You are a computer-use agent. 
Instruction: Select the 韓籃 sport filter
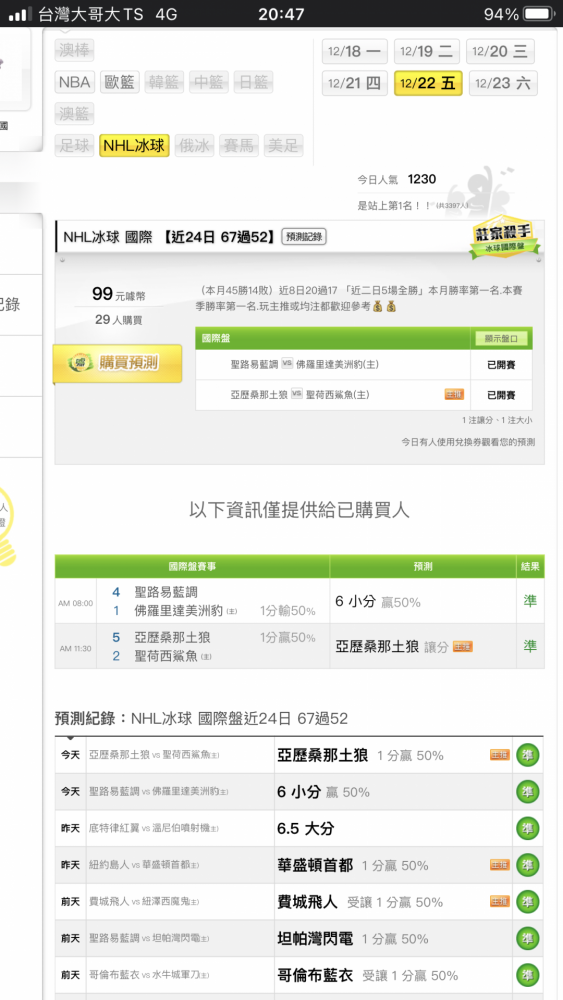click(x=164, y=82)
